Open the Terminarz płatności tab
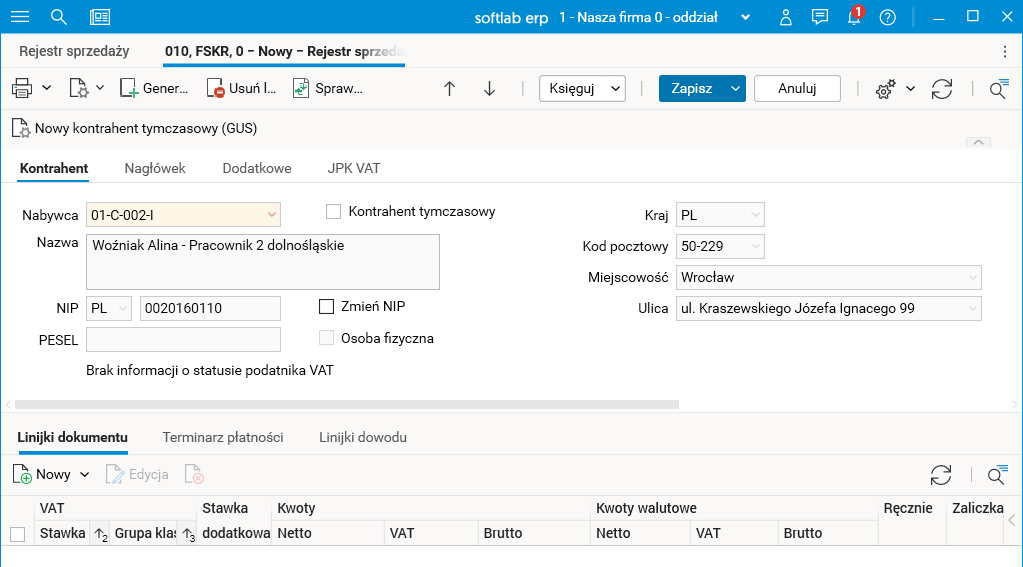1023x567 pixels. 223,437
